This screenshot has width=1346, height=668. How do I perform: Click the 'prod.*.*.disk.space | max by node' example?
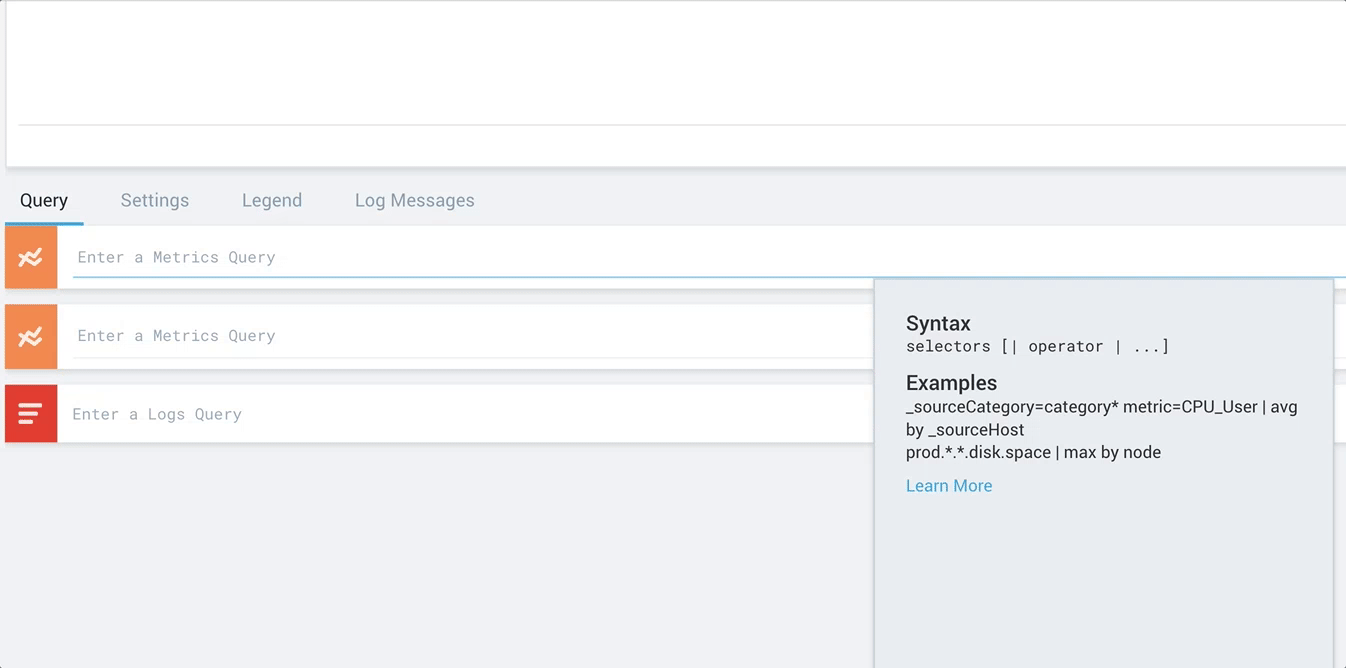[x=1033, y=452]
